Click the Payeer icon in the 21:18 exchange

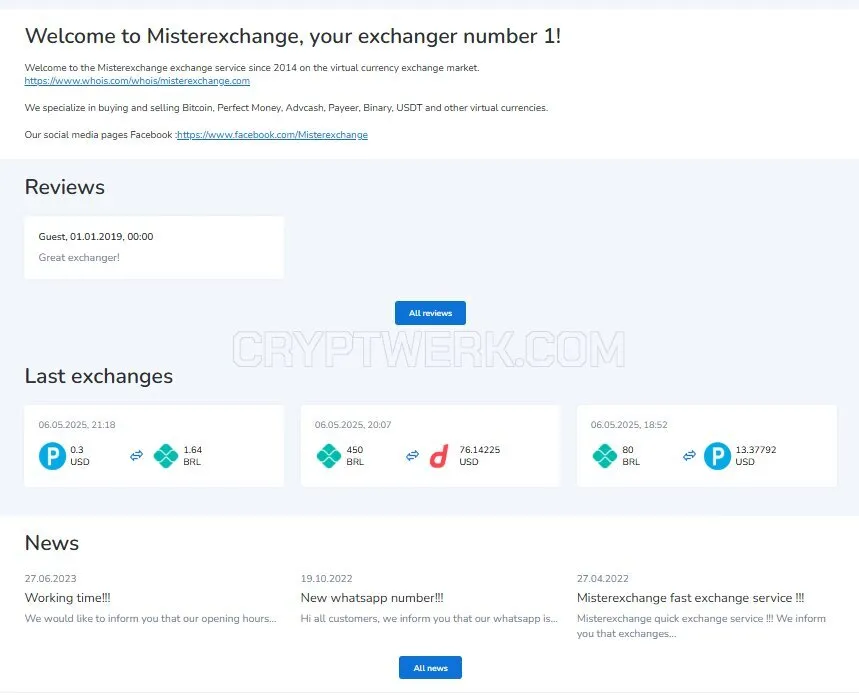53,456
